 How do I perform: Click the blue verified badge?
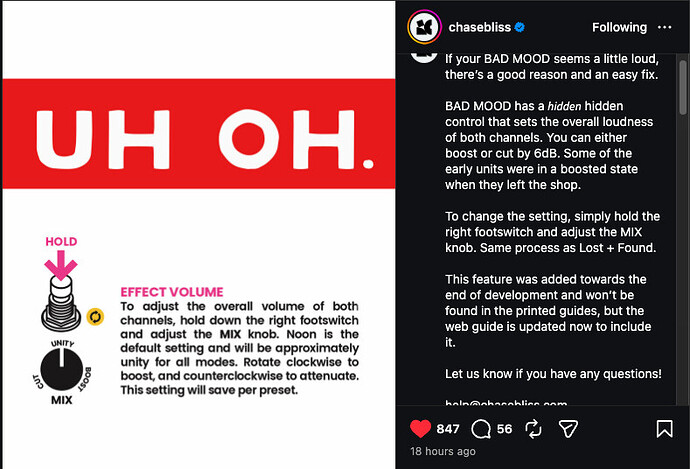tap(520, 27)
